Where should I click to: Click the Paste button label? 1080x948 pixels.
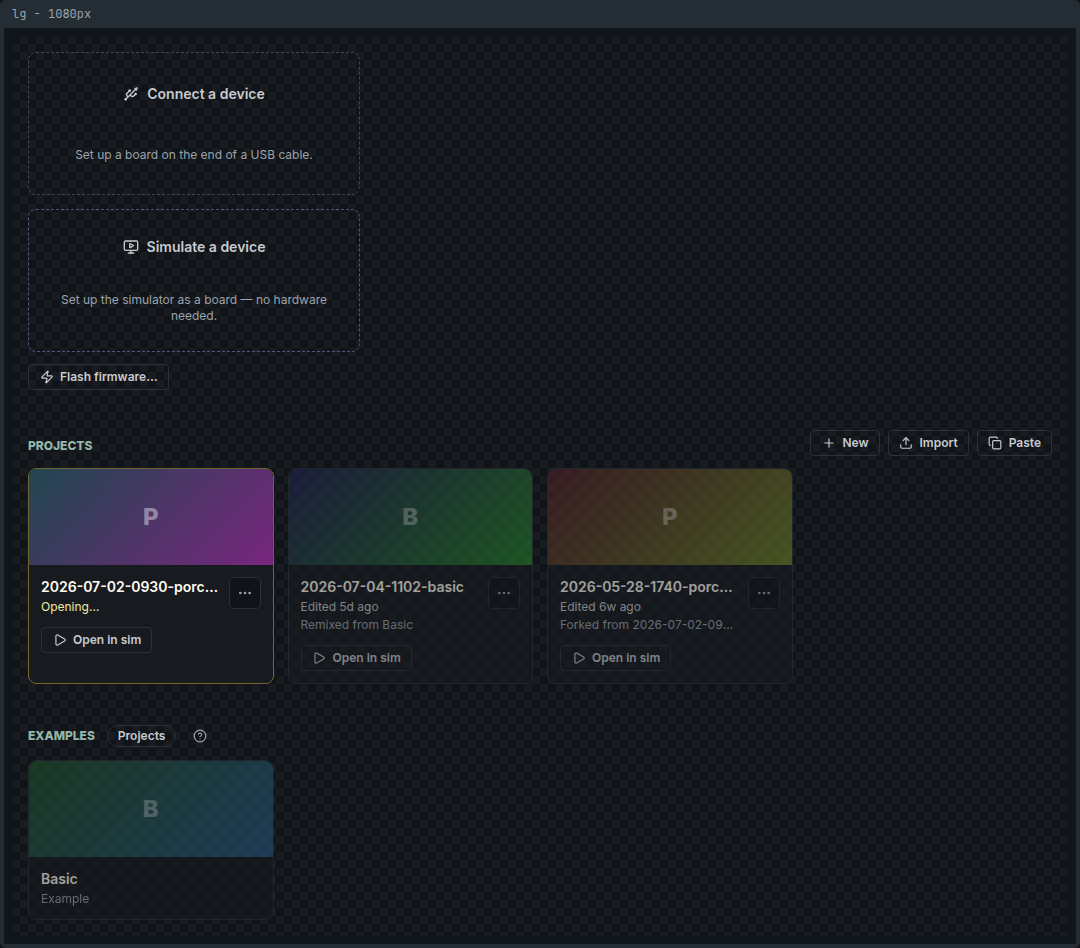[1024, 443]
